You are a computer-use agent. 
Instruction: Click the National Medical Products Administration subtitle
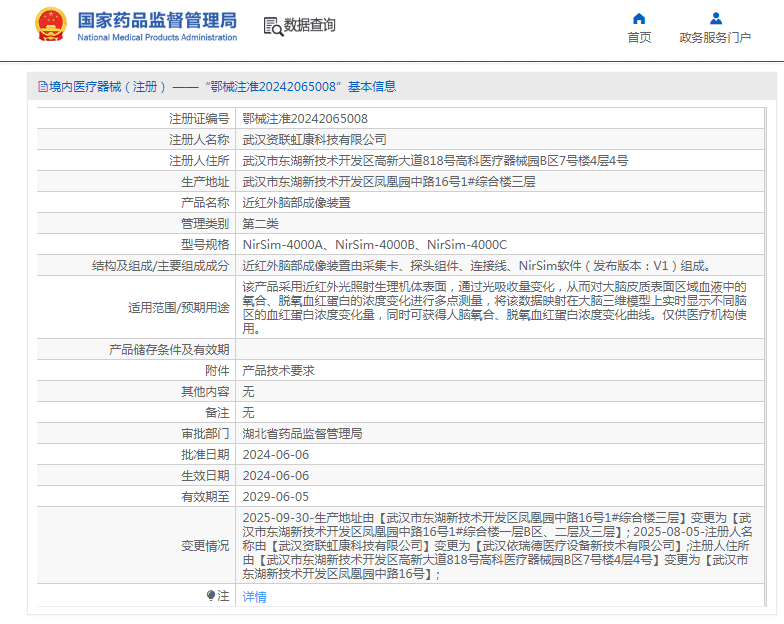coord(157,38)
